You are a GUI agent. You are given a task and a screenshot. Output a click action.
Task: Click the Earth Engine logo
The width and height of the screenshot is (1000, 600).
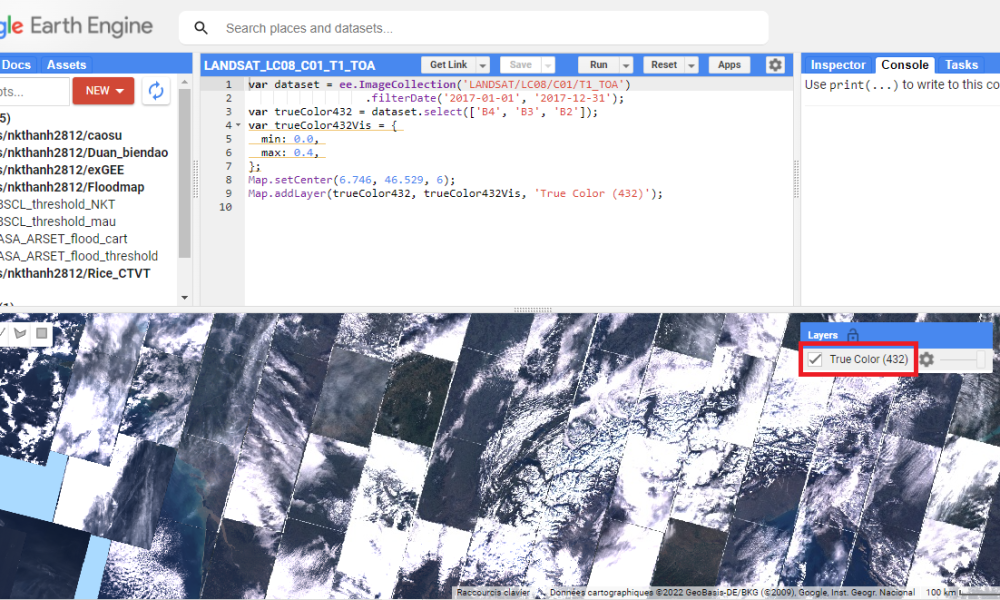coord(77,27)
